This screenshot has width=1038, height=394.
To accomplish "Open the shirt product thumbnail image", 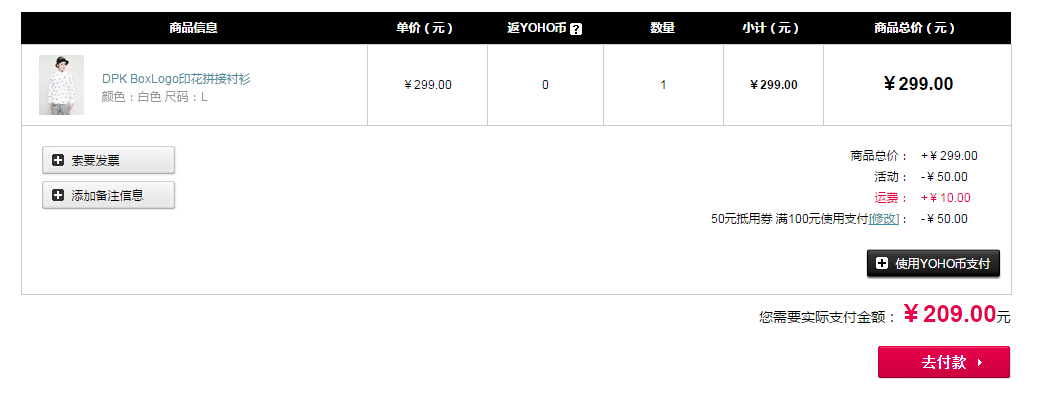I will [62, 85].
